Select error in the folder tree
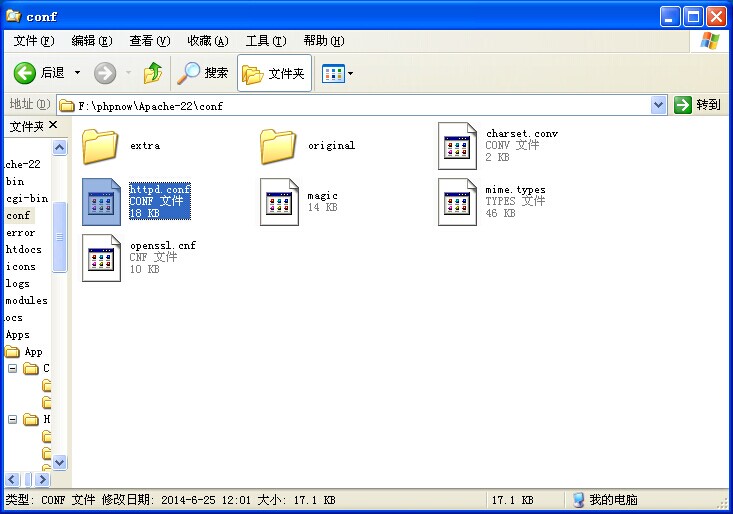733x514 pixels. click(x=21, y=232)
